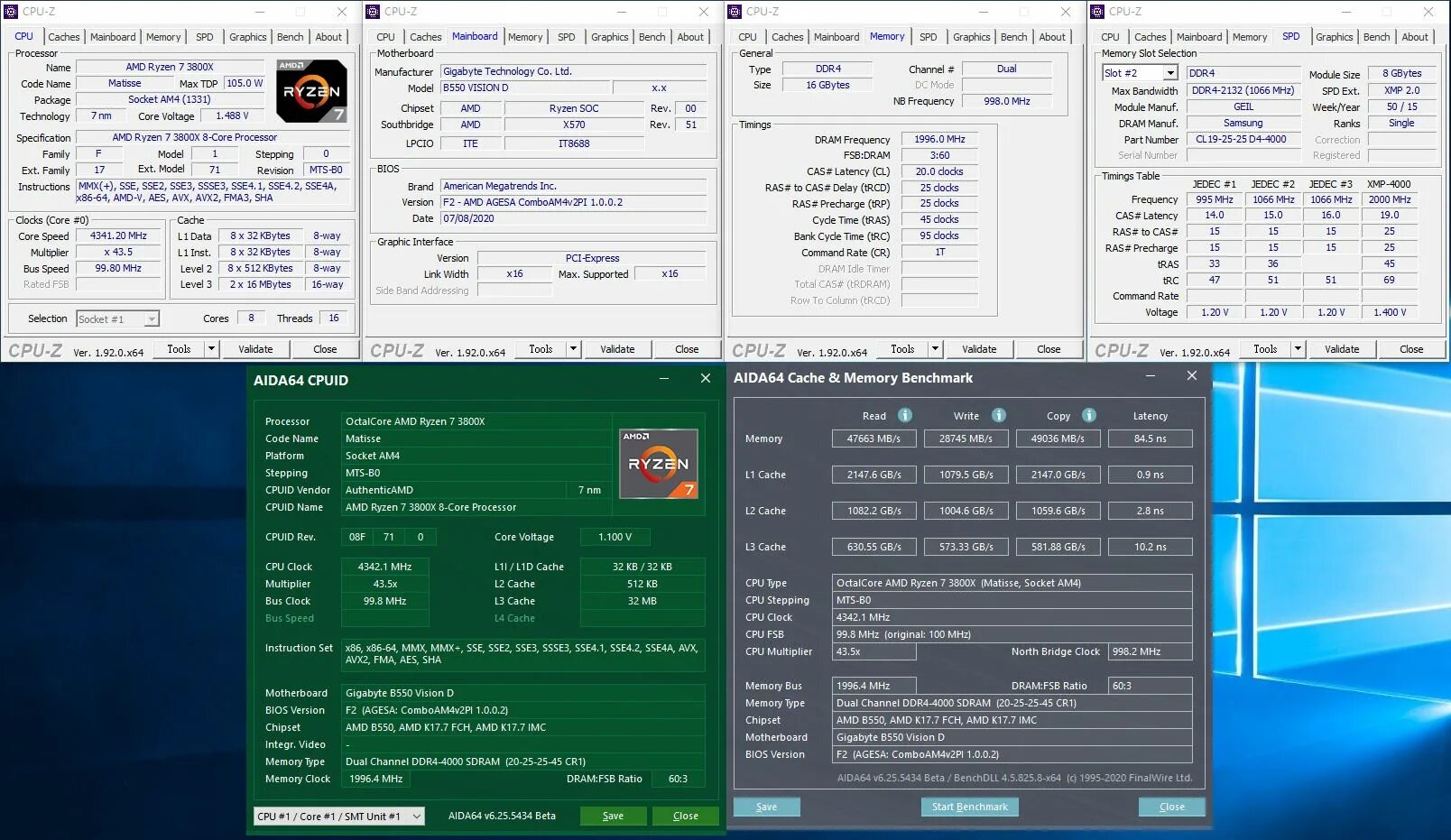Open the Tools dropdown arrow in CPU-Z Memory window
Image resolution: width=1451 pixels, height=840 pixels.
point(935,349)
